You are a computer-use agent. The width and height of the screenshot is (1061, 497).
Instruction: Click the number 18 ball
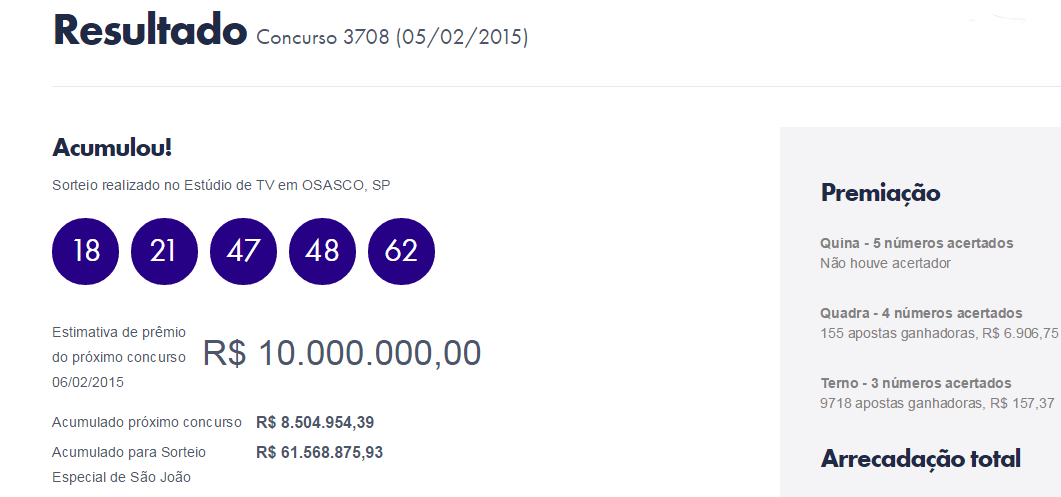[85, 251]
